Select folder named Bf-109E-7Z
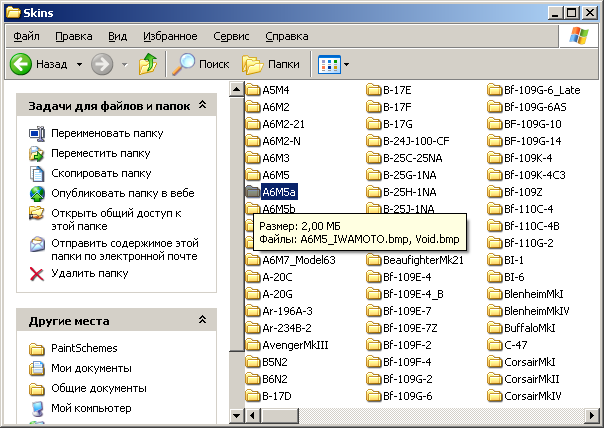This screenshot has height=428, width=604. pos(410,328)
